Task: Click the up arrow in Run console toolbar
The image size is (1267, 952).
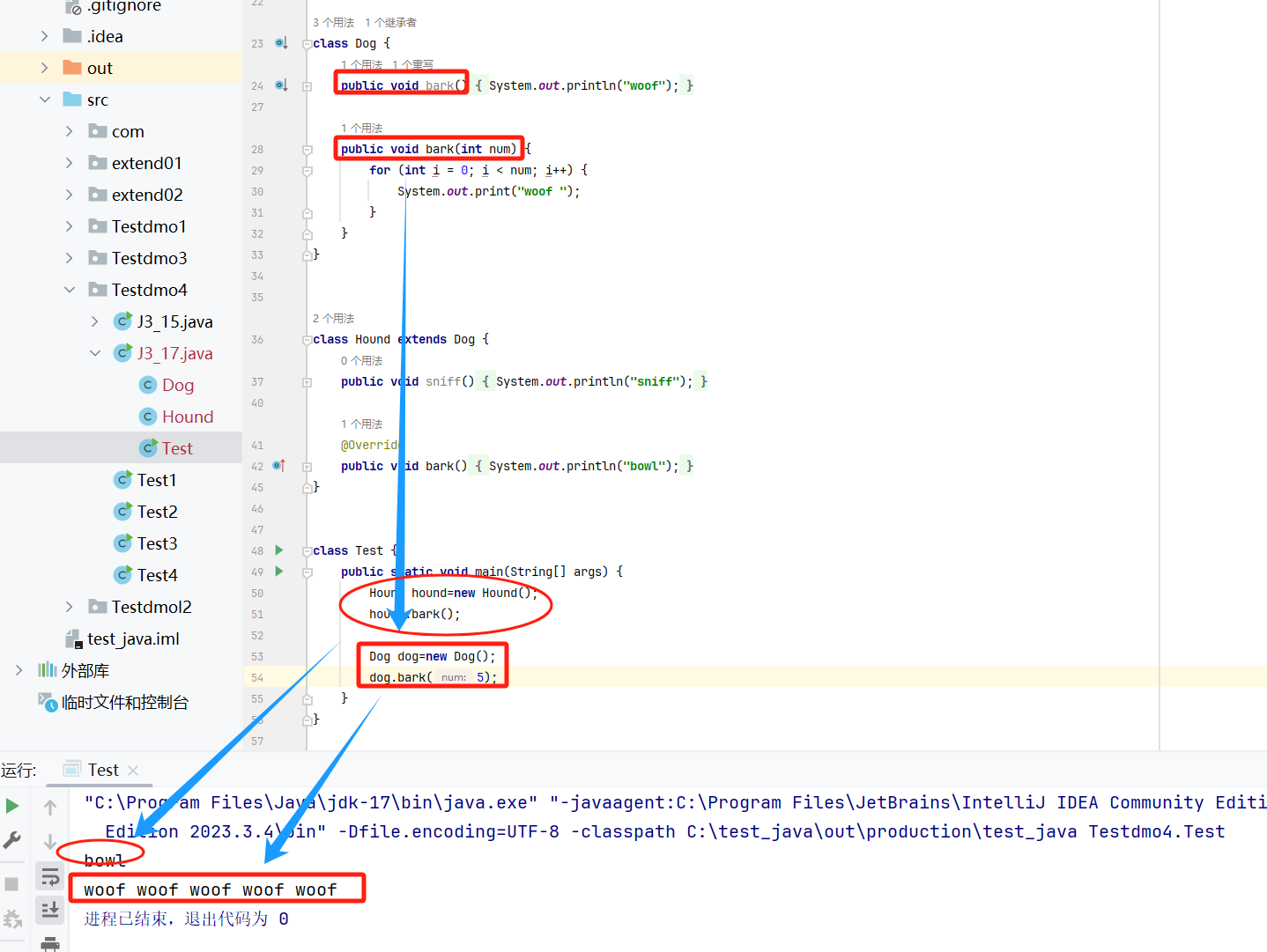Action: click(x=50, y=807)
